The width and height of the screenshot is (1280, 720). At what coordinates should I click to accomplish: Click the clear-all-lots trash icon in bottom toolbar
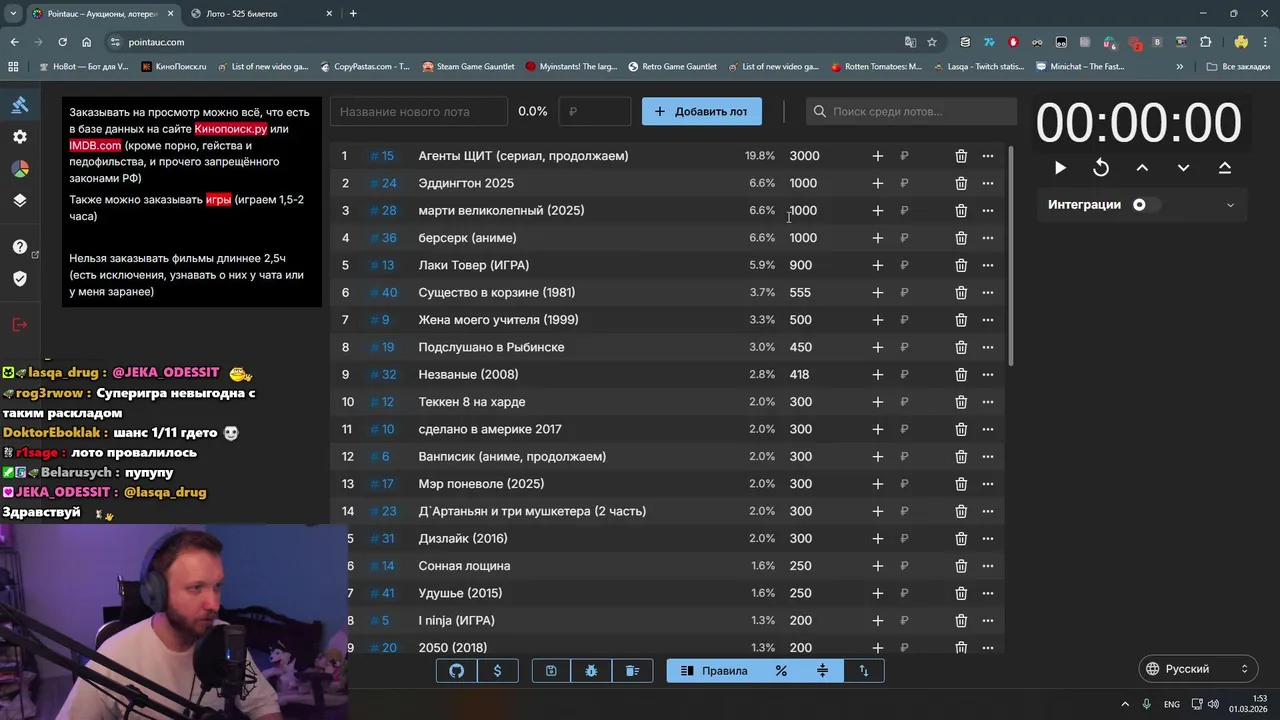tap(633, 671)
